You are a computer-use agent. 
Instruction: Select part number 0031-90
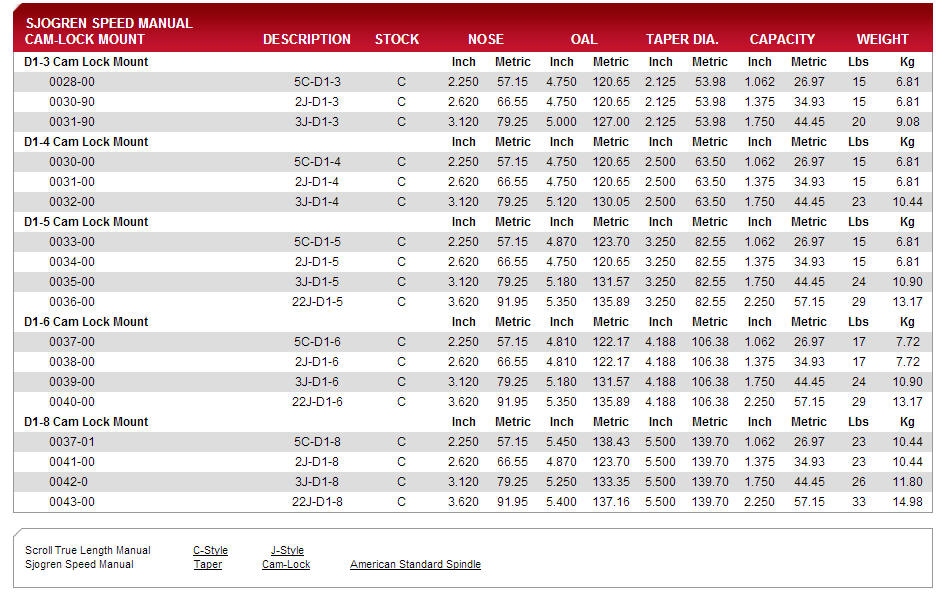coord(72,122)
